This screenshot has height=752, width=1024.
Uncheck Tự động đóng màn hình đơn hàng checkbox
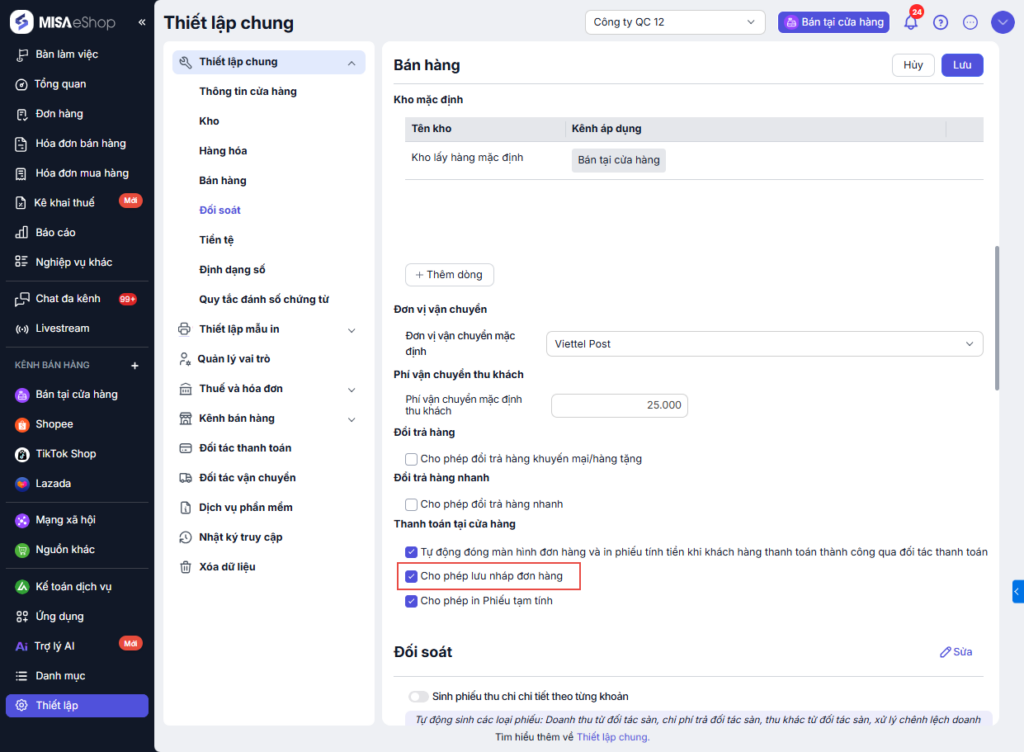(411, 552)
